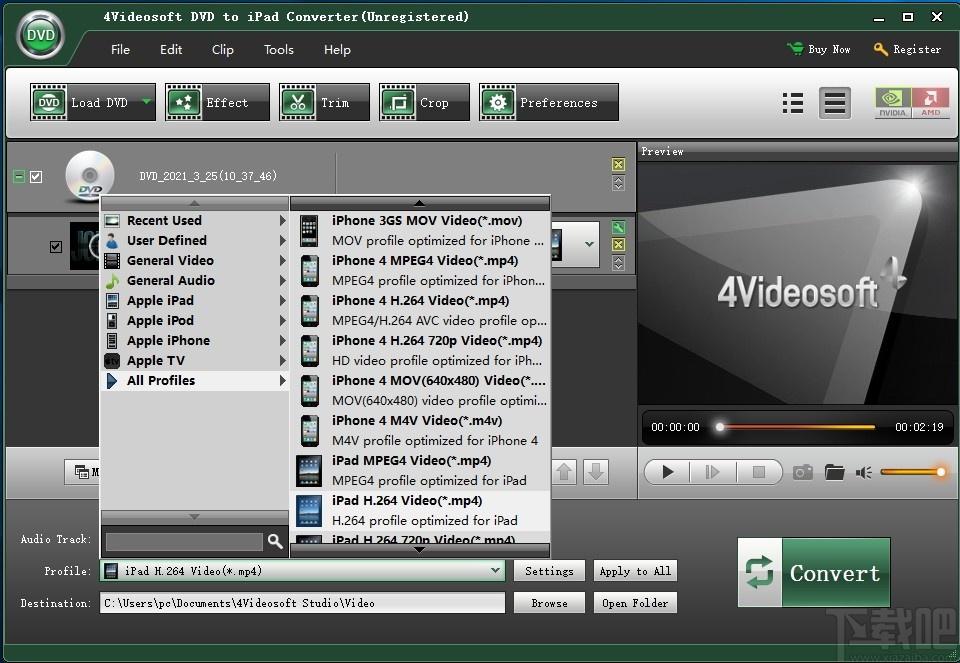Expand Apple iPad category
This screenshot has width=960, height=663.
[195, 301]
